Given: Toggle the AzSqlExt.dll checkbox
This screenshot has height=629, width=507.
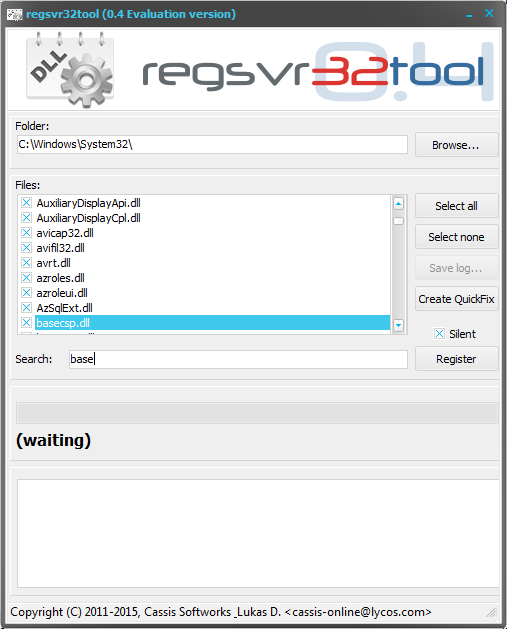Looking at the screenshot, I should tap(26, 308).
